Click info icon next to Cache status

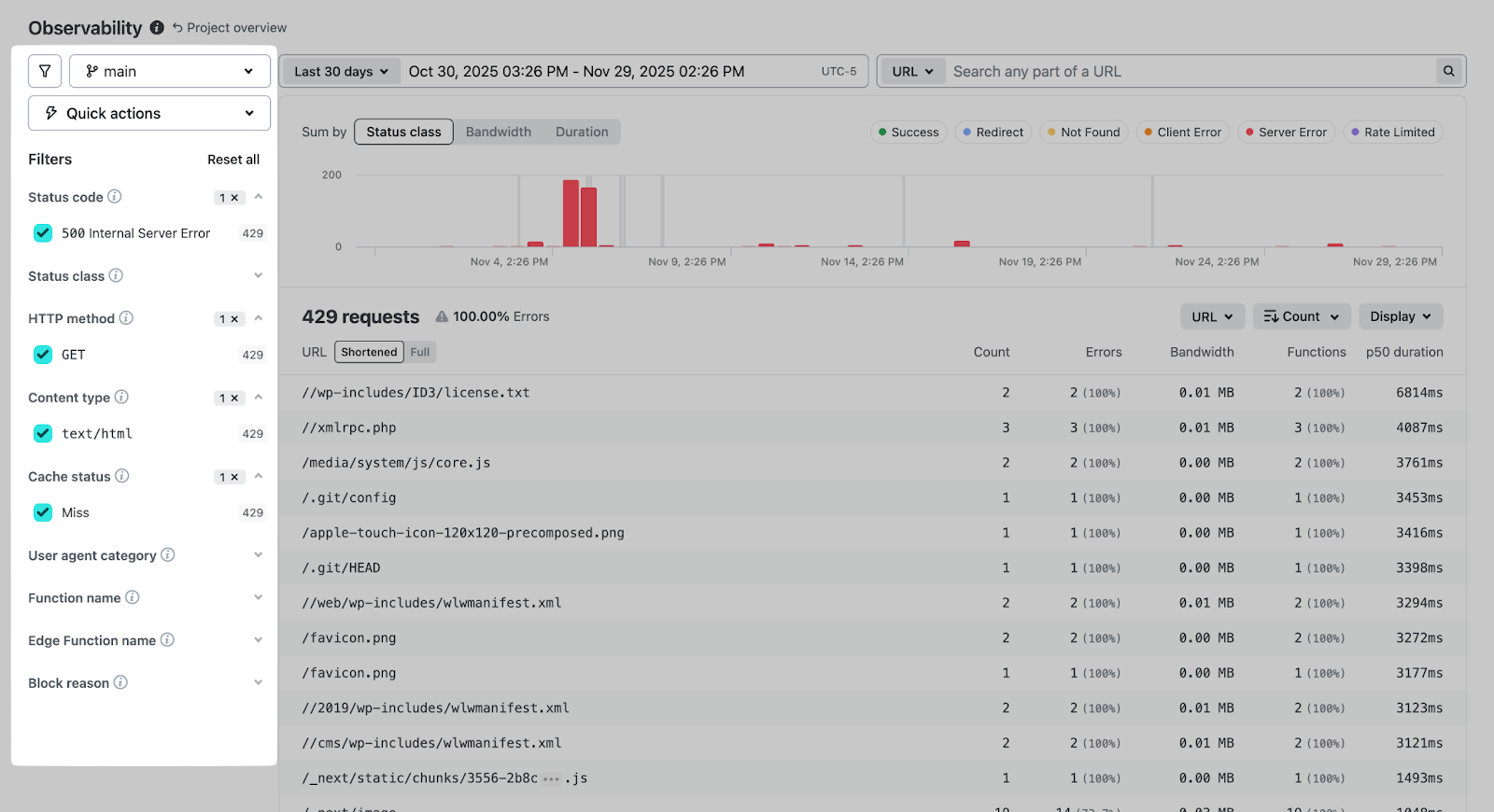click(122, 476)
